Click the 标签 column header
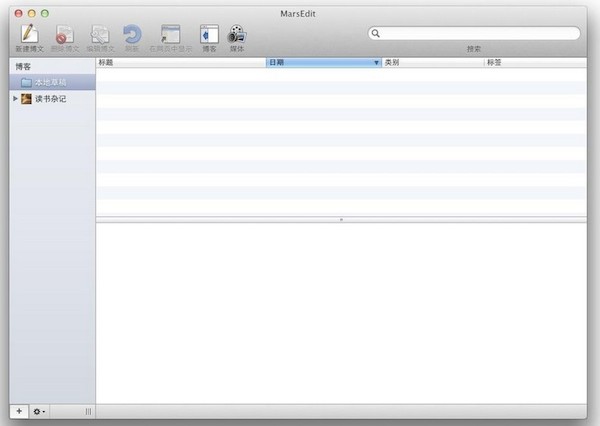This screenshot has width=600, height=426. [x=535, y=62]
